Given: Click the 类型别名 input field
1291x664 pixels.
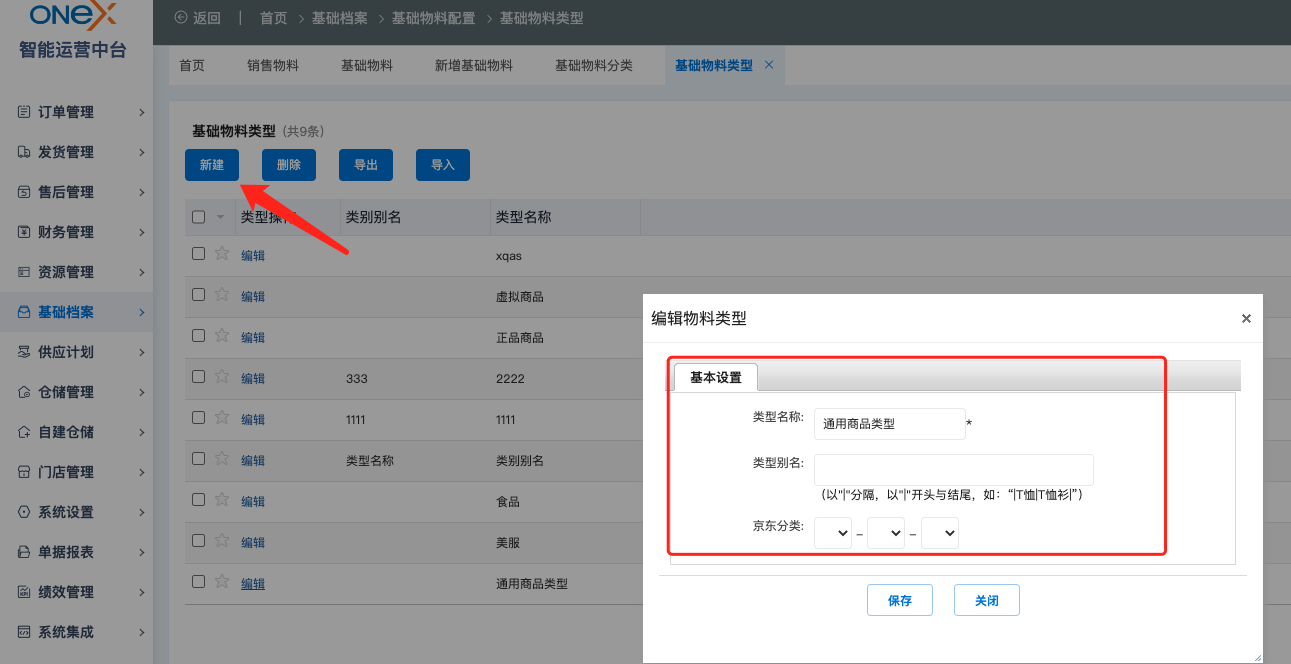Looking at the screenshot, I should pyautogui.click(x=954, y=470).
